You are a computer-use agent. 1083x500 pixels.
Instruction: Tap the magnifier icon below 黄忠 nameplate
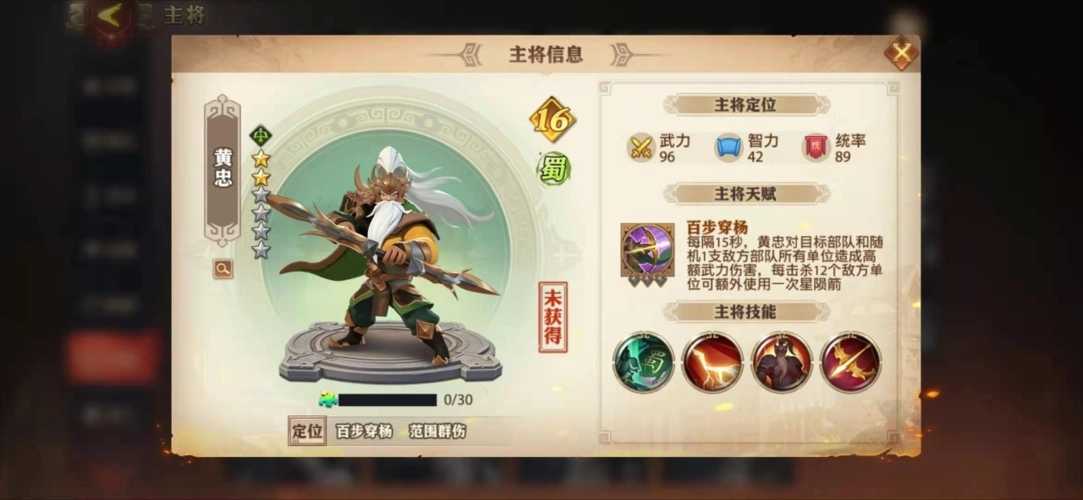click(x=222, y=269)
